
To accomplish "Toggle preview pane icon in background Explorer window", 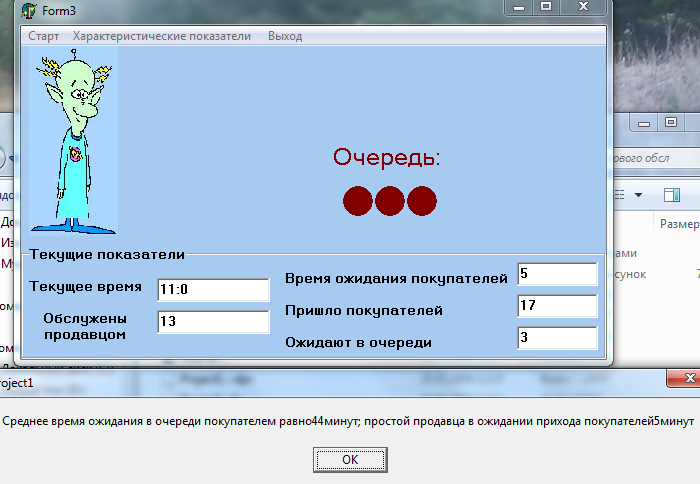I will [671, 195].
